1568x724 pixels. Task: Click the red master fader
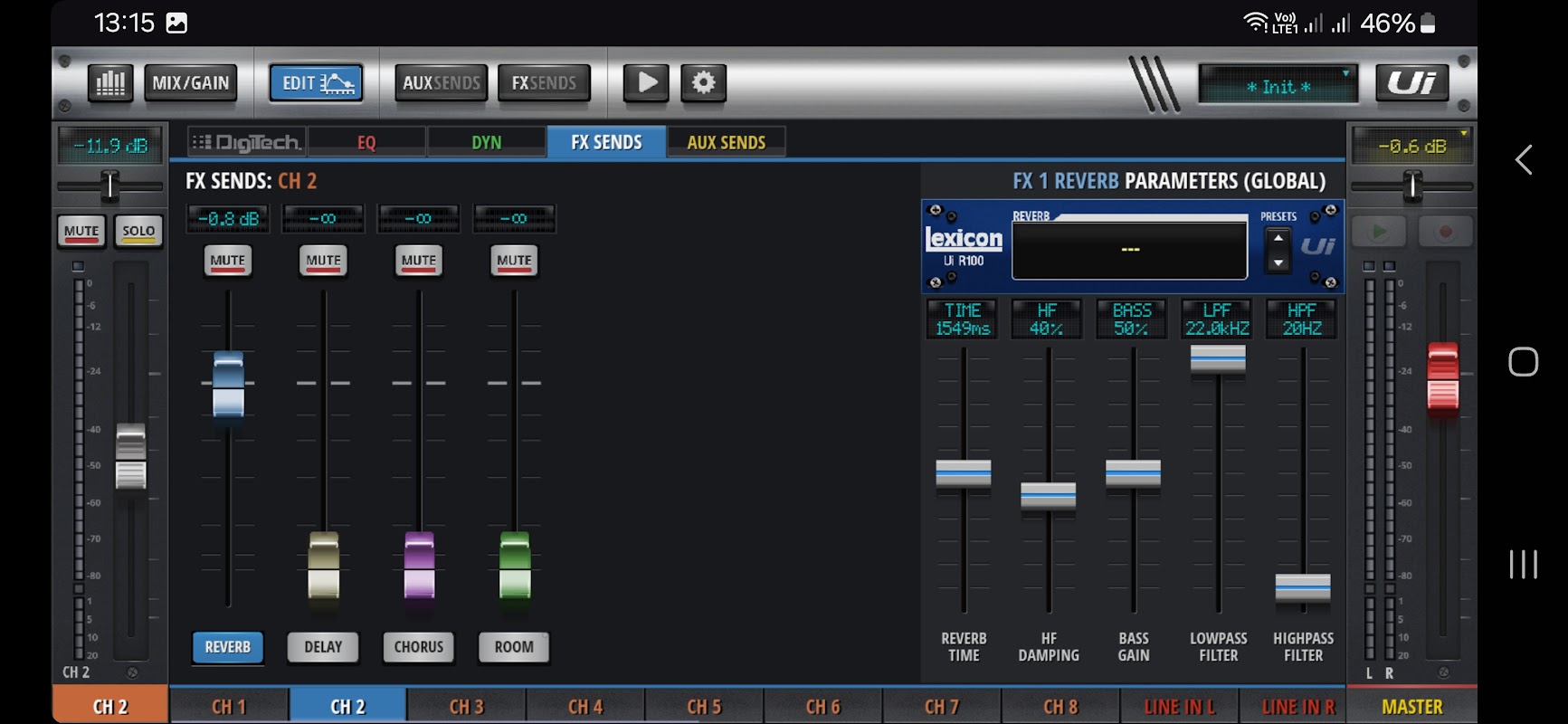pos(1443,377)
